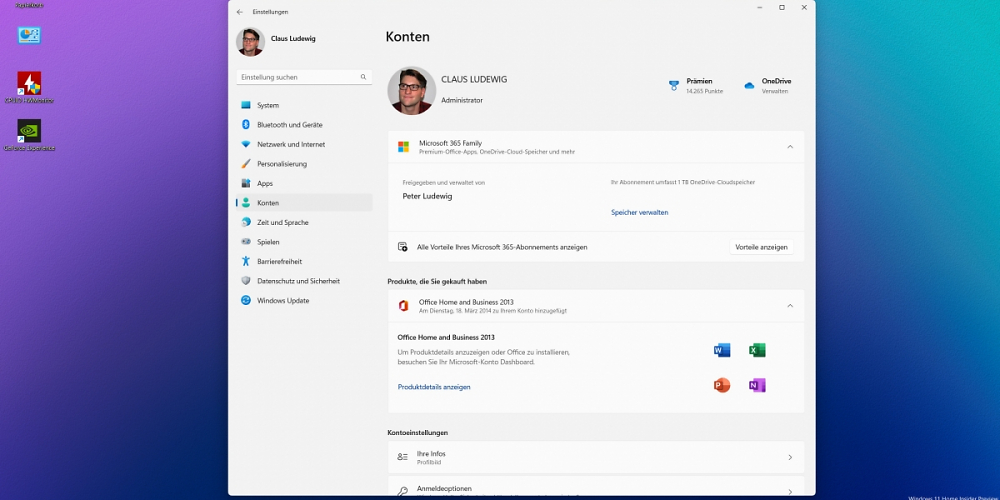Image resolution: width=1000 pixels, height=500 pixels.
Task: Select System in the sidebar
Action: (304, 105)
